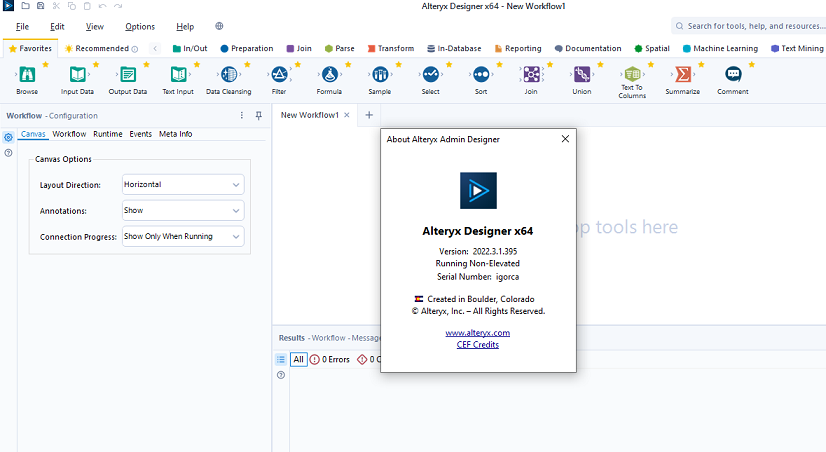This screenshot has width=826, height=452.
Task: Switch to the Favorites tool tab
Action: coord(31,48)
